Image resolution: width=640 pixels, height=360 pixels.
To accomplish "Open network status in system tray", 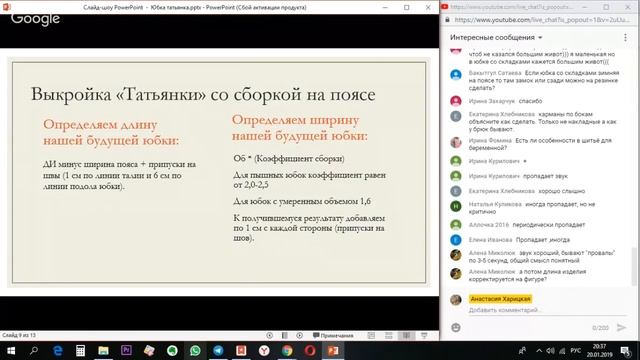I will click(x=562, y=351).
